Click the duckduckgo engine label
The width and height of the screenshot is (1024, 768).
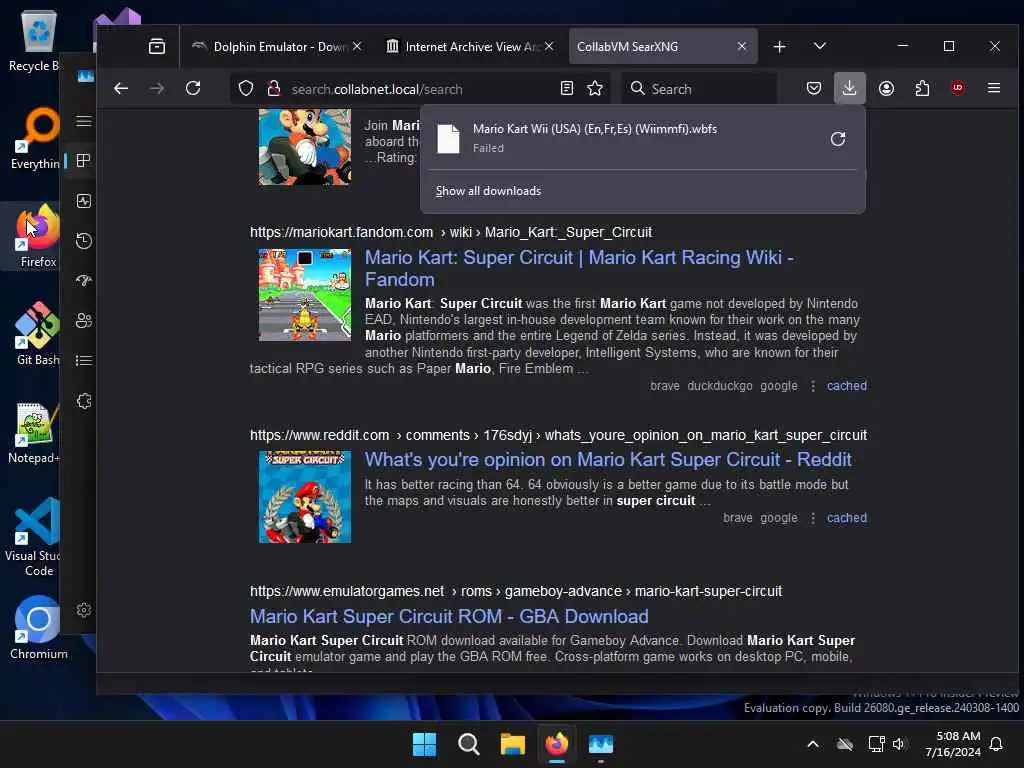point(720,386)
